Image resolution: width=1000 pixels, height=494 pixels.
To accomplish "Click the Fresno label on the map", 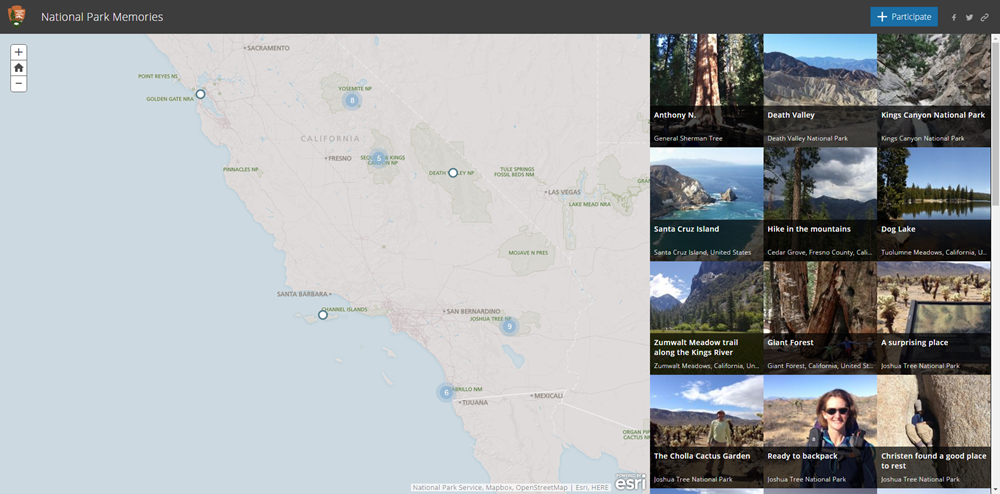I will tap(340, 158).
